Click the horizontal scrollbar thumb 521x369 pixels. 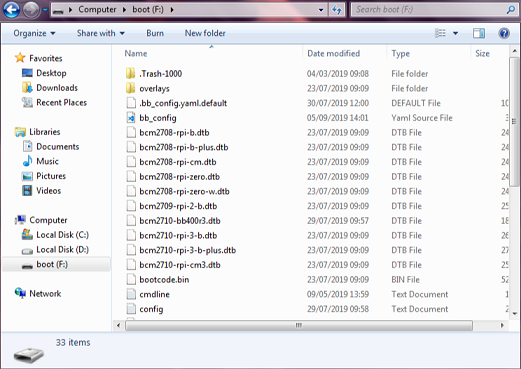[x=299, y=325]
